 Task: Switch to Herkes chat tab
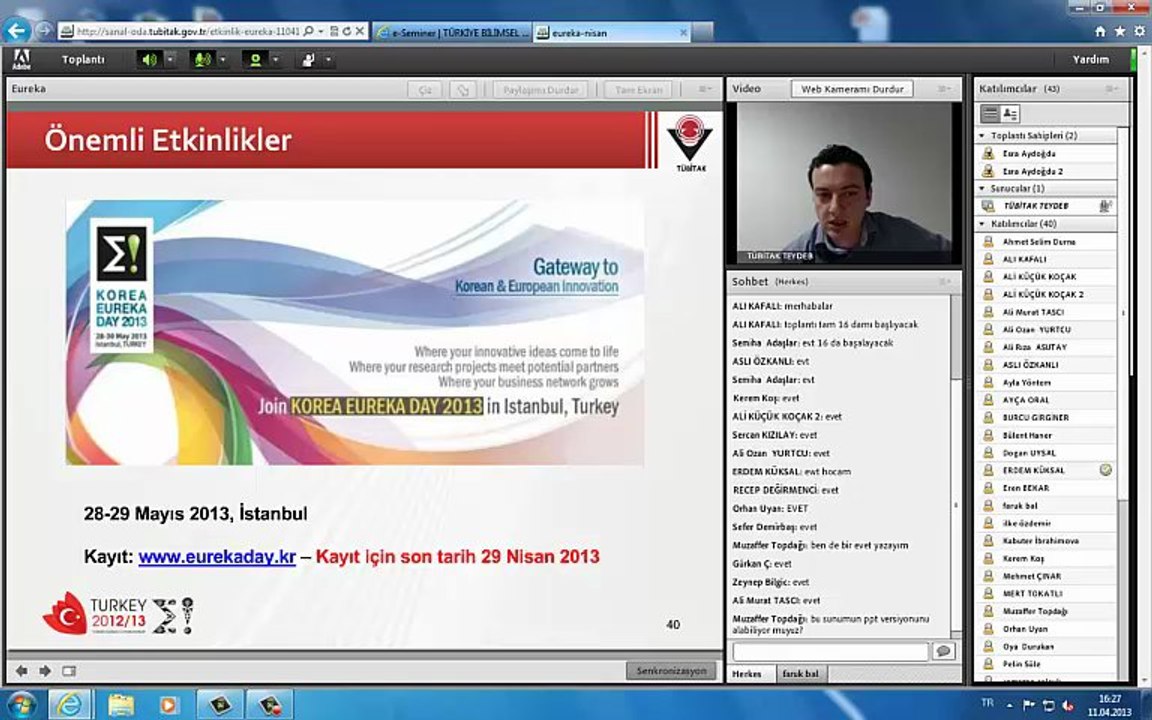pyautogui.click(x=747, y=674)
